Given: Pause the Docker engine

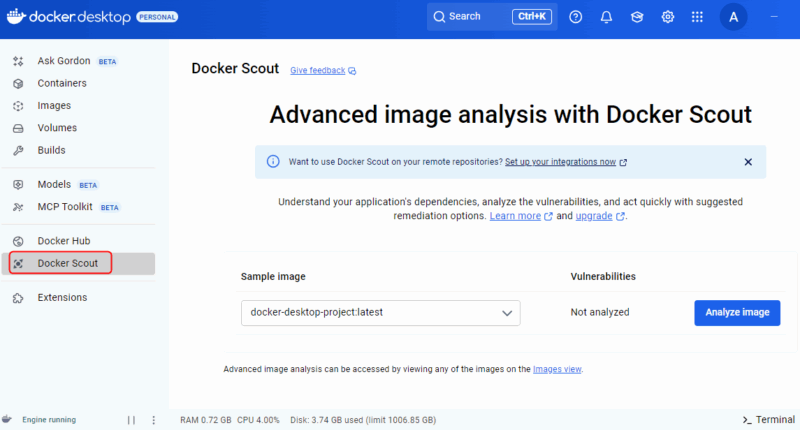Looking at the screenshot, I should tap(132, 420).
